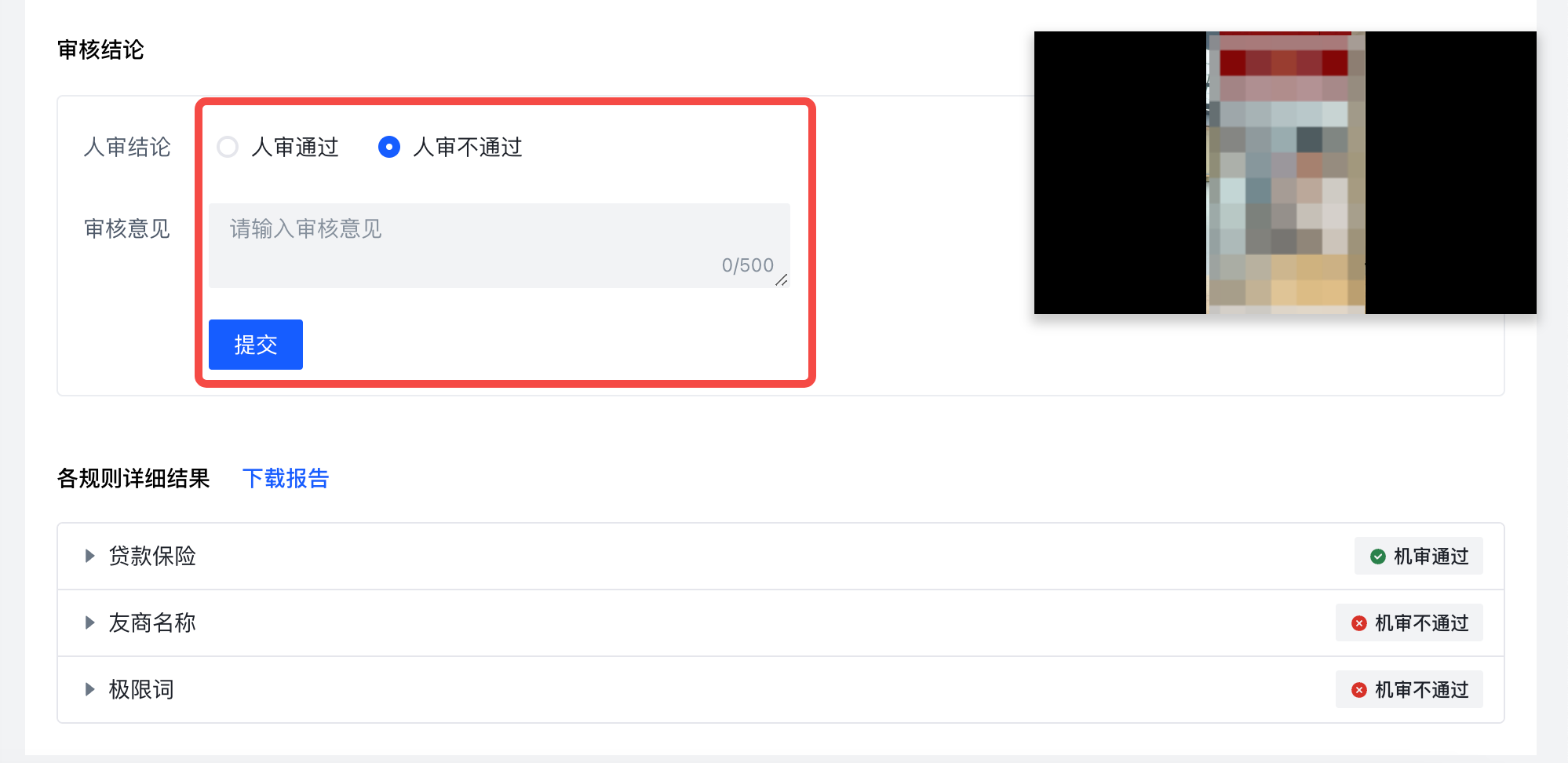Open the 下载报告 link
Image resolution: width=1568 pixels, height=763 pixels.
(286, 478)
